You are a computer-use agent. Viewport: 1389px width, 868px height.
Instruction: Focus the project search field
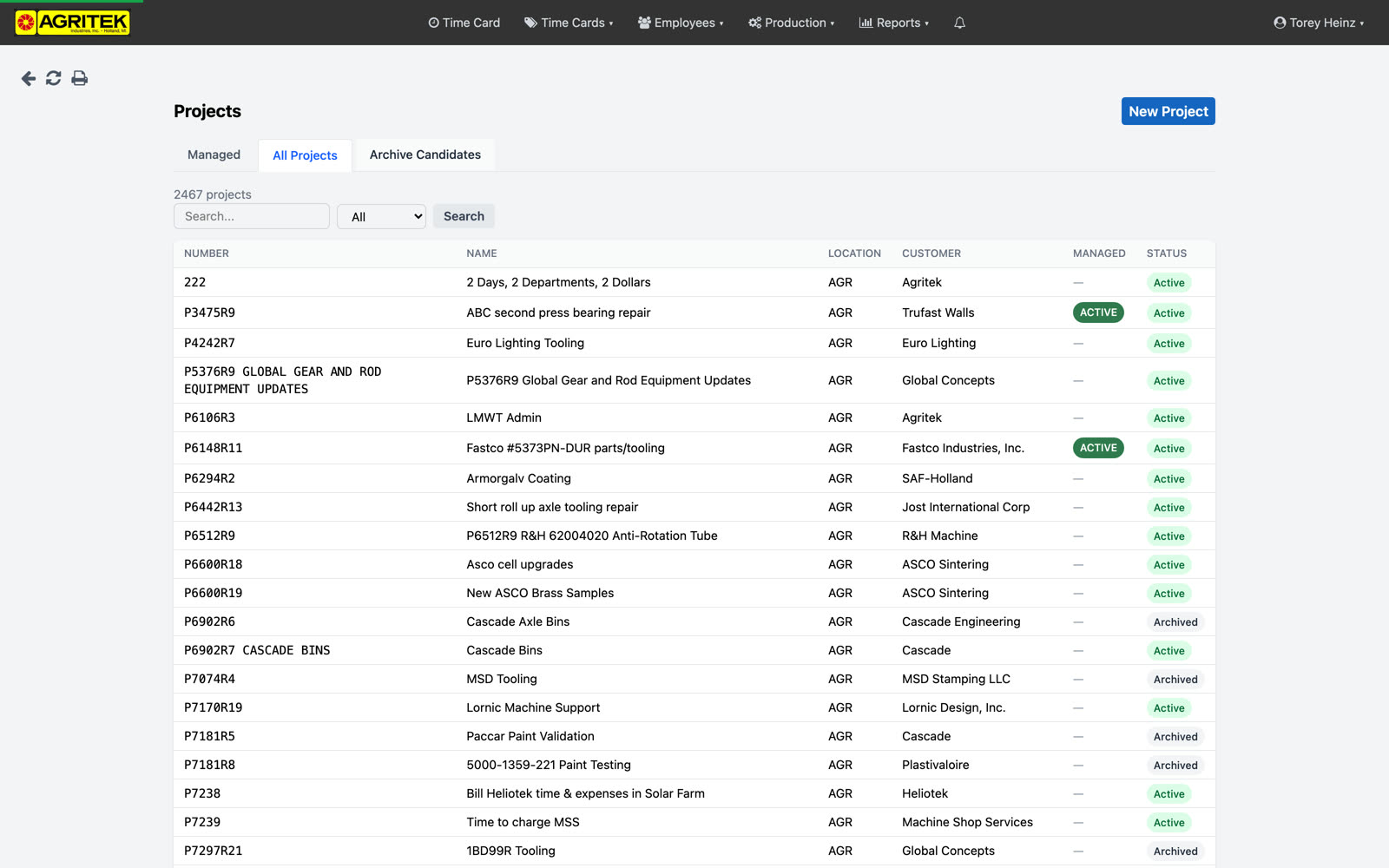coord(252,216)
